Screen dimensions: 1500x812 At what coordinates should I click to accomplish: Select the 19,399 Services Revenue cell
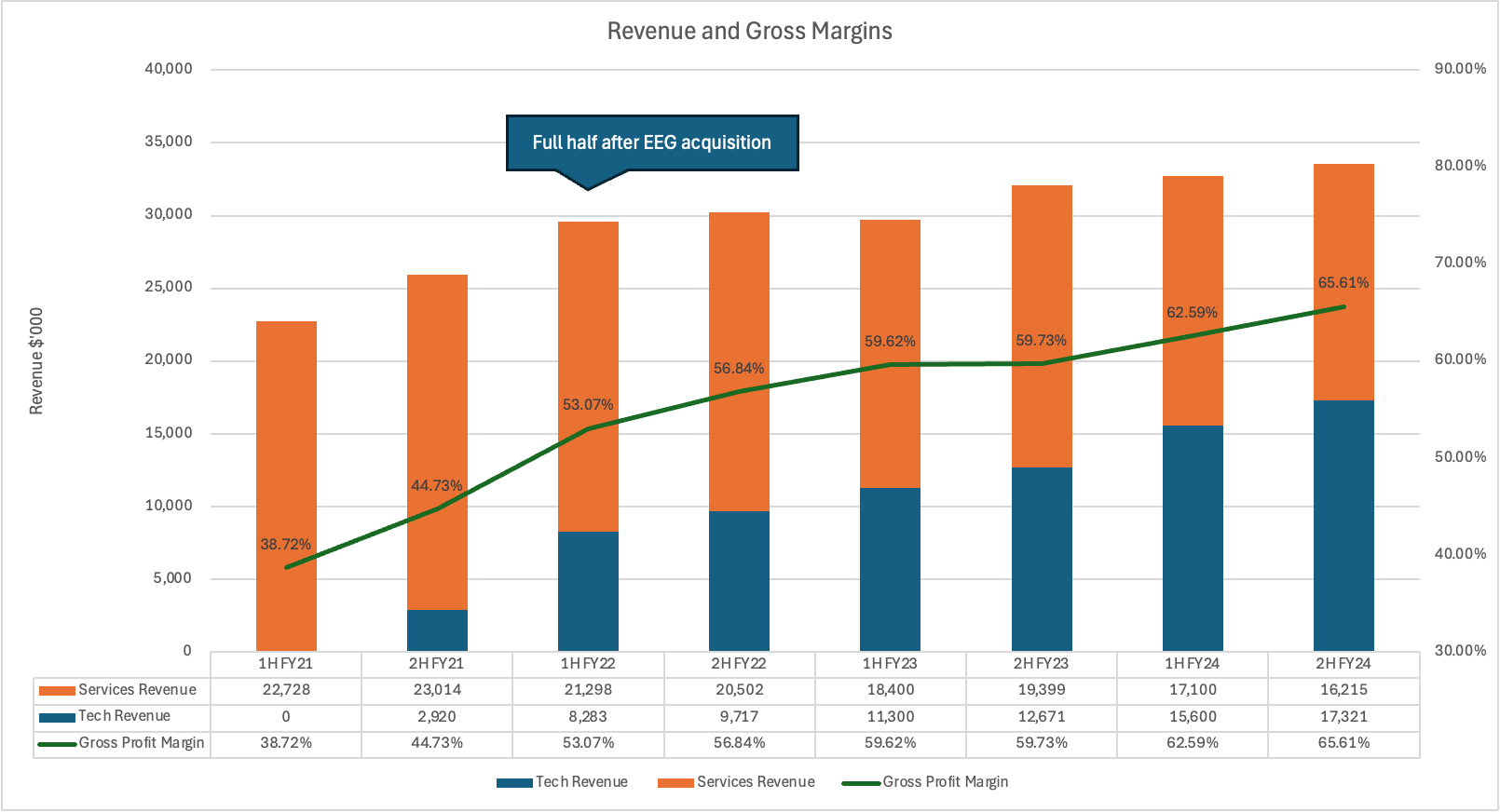(1041, 690)
